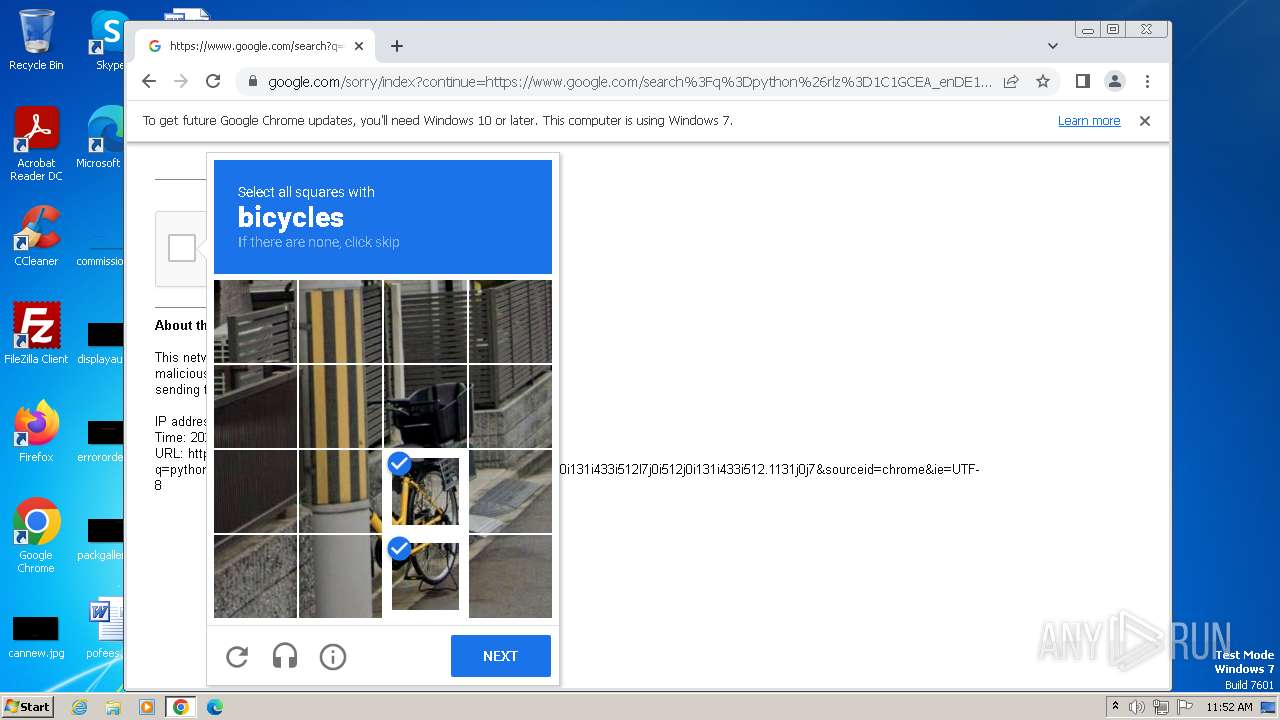1280x720 pixels.
Task: Go back in Chrome
Action: (149, 81)
